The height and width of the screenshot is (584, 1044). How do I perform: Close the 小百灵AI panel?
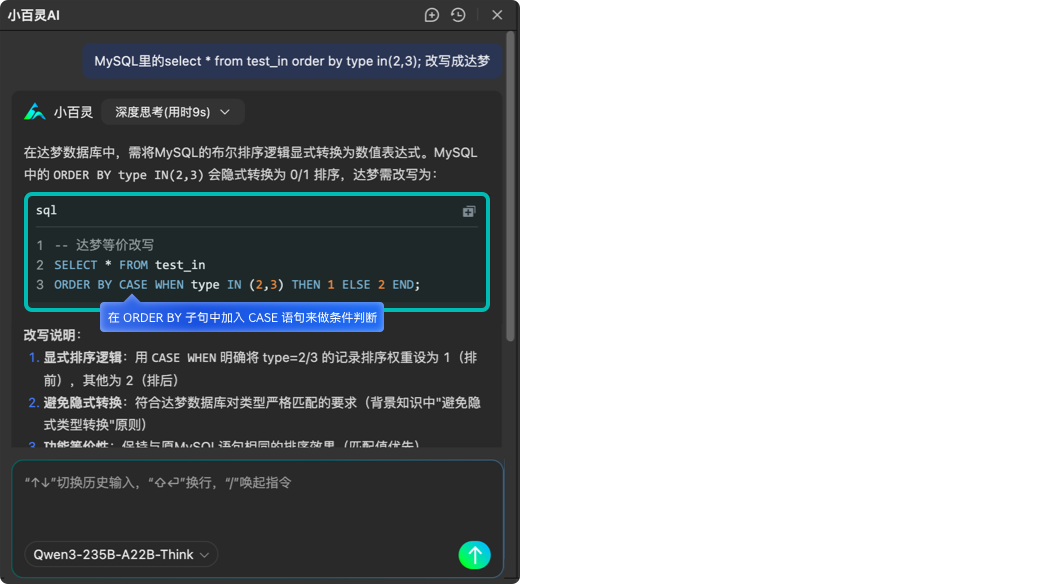pos(497,15)
